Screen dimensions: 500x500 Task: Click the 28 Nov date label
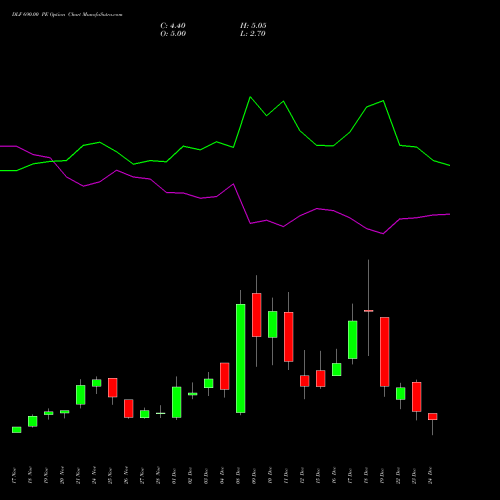pyautogui.click(x=158, y=476)
